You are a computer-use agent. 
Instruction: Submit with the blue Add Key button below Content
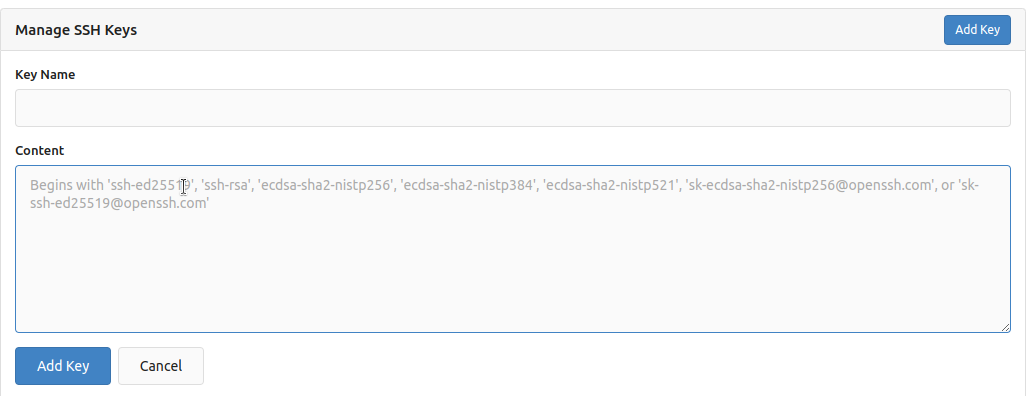63,366
